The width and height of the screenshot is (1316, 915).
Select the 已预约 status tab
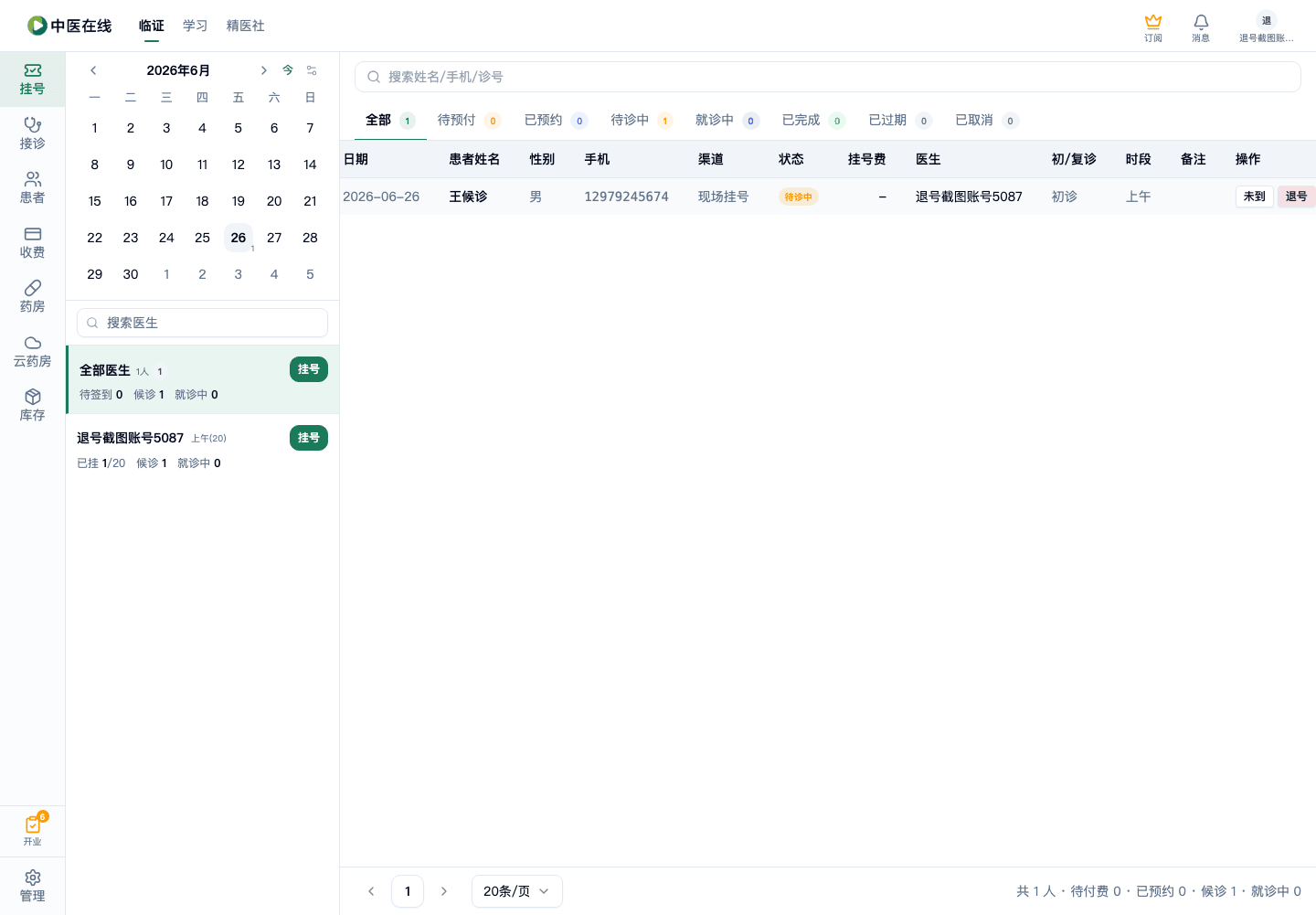pos(556,120)
